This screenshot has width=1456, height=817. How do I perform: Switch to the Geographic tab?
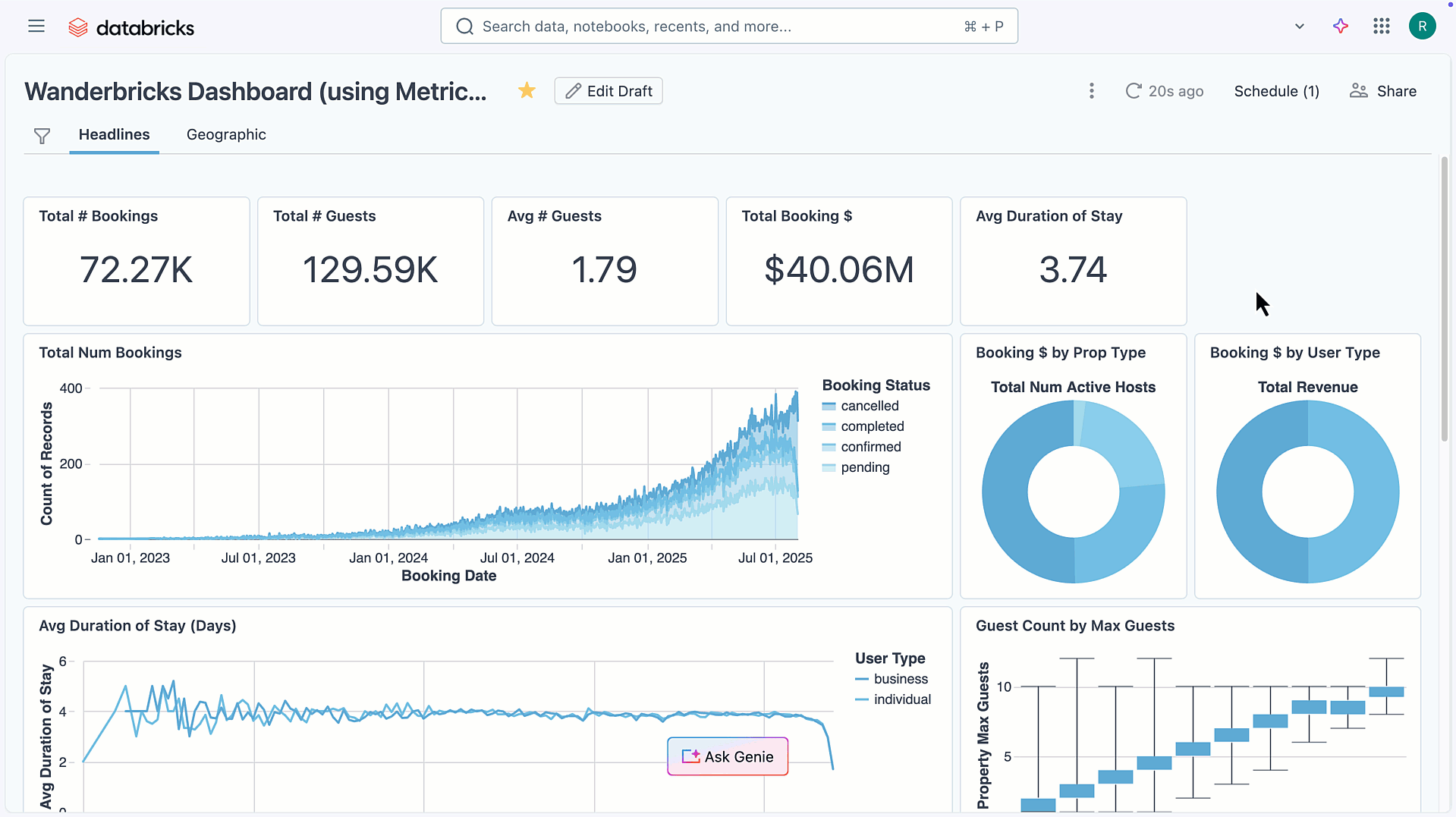coord(225,134)
